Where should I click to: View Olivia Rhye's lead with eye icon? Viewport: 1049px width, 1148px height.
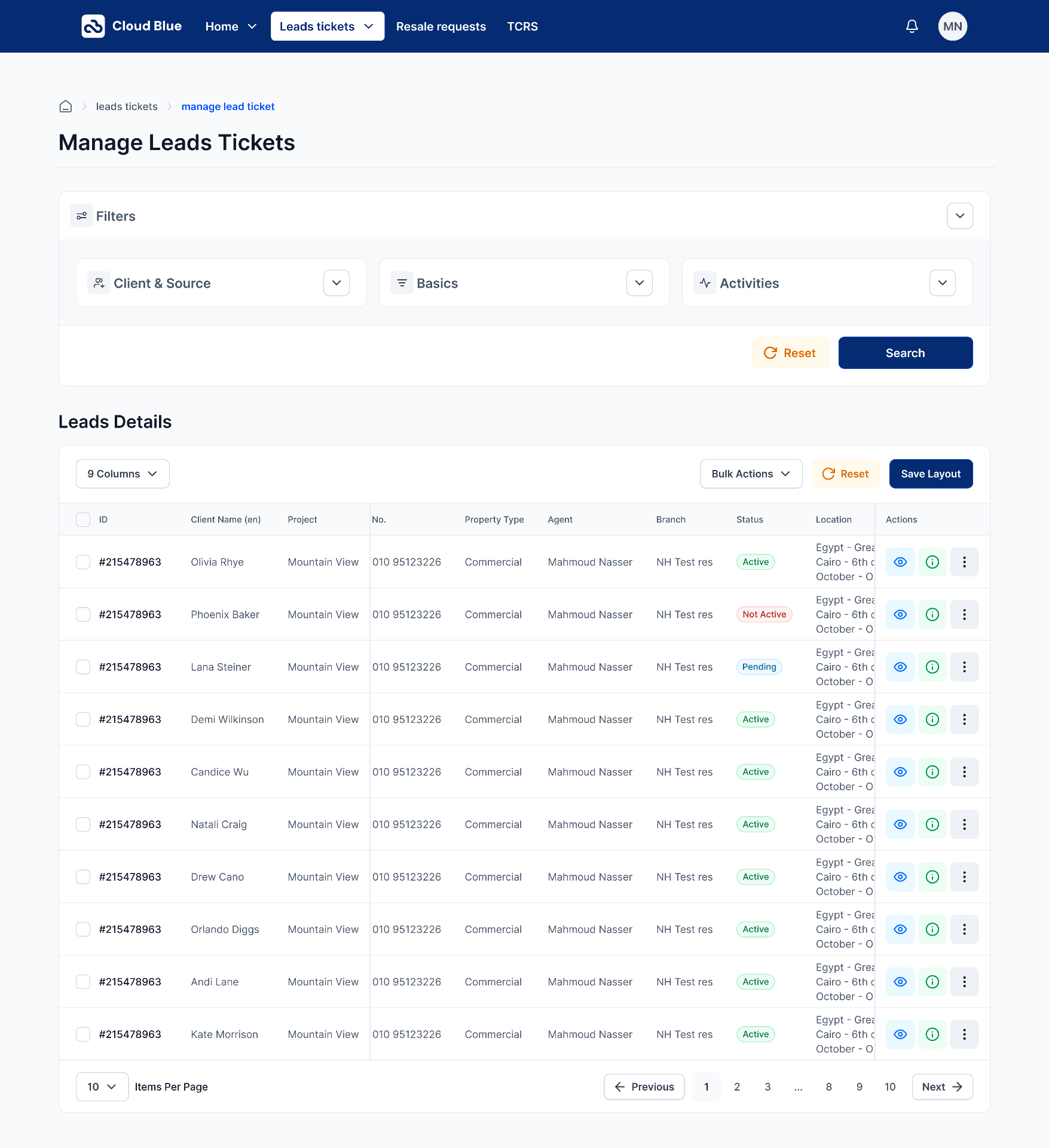pos(900,562)
